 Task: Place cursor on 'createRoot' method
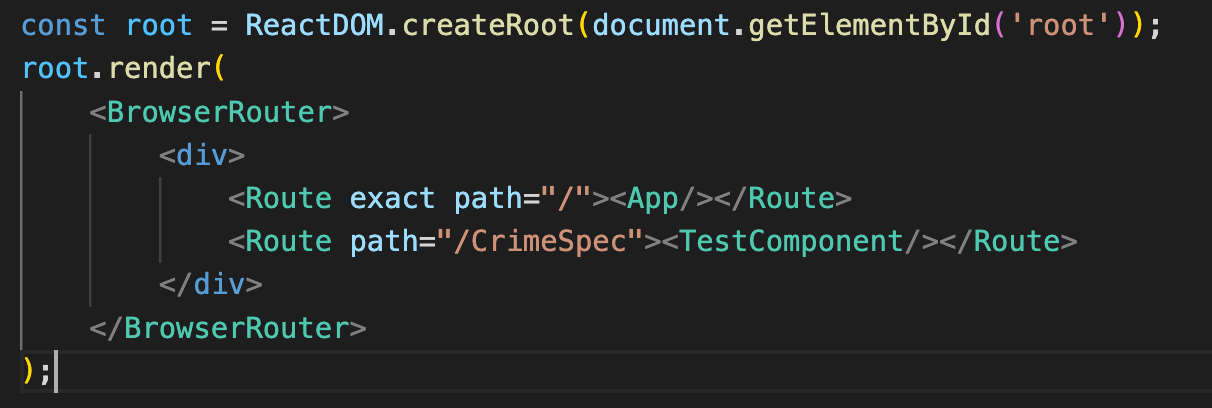490,25
